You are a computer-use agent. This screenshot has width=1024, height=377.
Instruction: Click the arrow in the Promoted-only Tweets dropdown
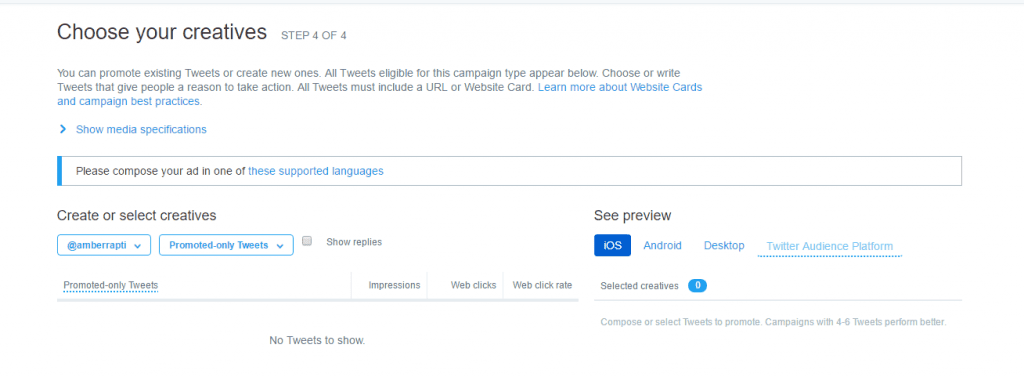coord(280,246)
